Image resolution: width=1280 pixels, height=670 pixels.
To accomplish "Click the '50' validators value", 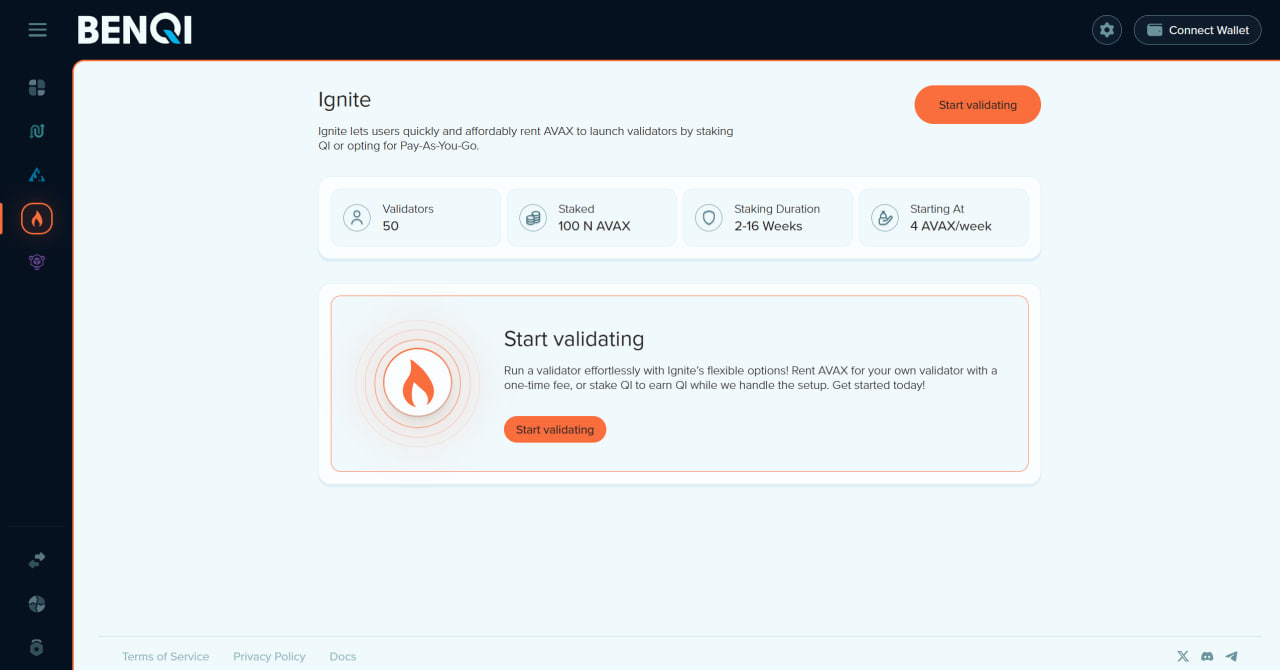I will pos(391,226).
